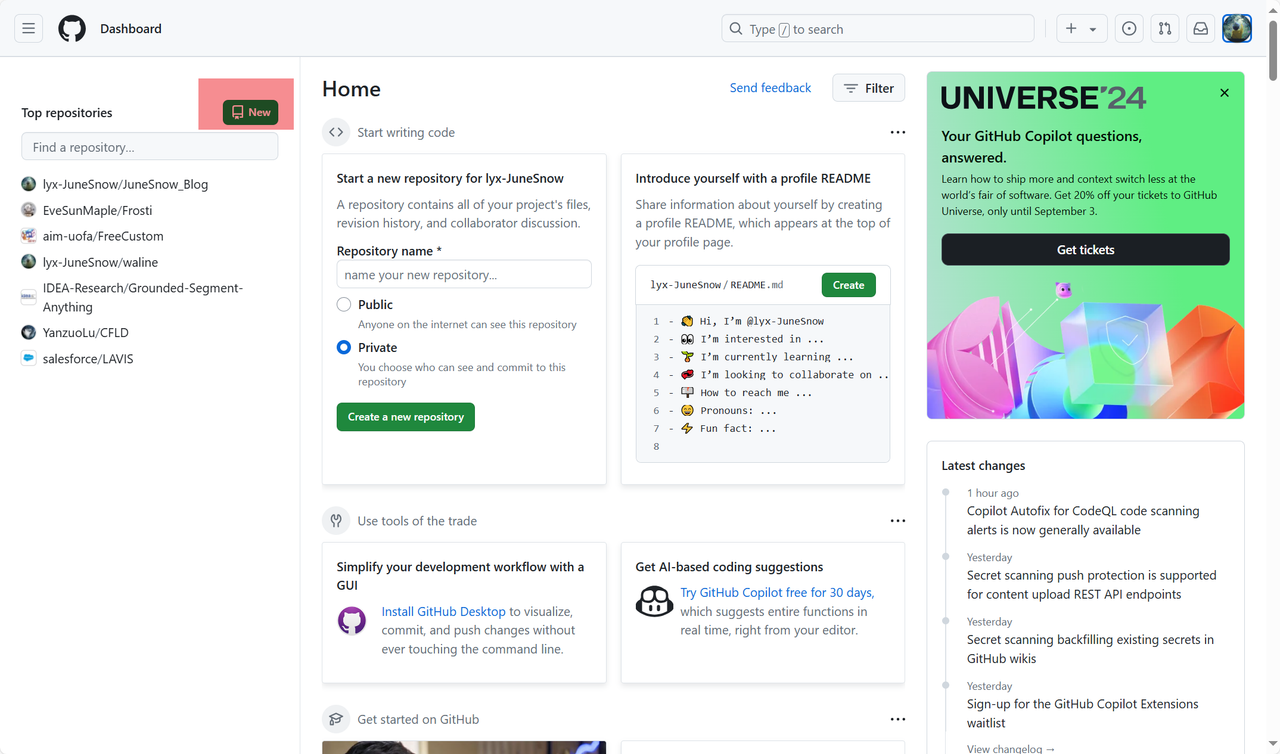The width and height of the screenshot is (1280, 754).
Task: Click the Copilot robot icon
Action: (x=655, y=601)
